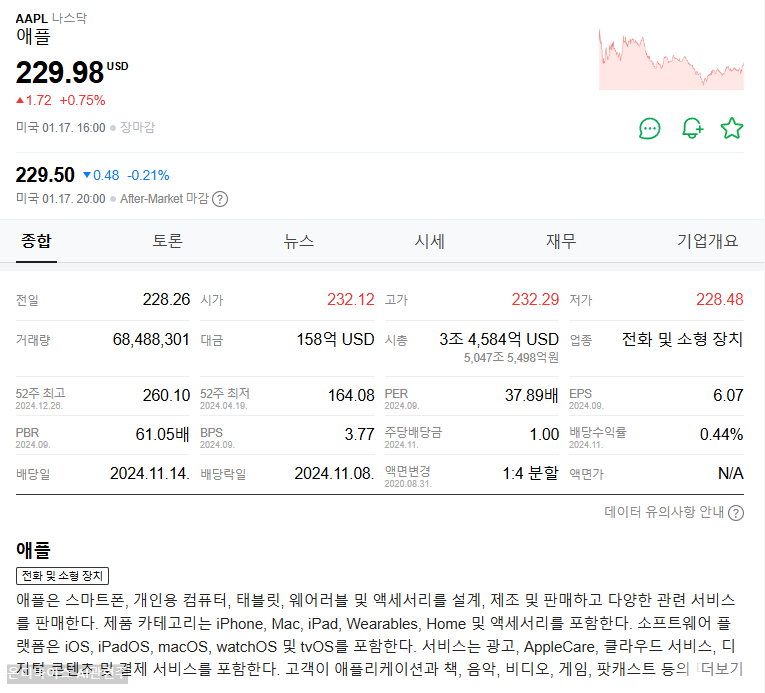Click the 거래량 value 68,488,301
This screenshot has width=765, height=693.
(x=151, y=339)
